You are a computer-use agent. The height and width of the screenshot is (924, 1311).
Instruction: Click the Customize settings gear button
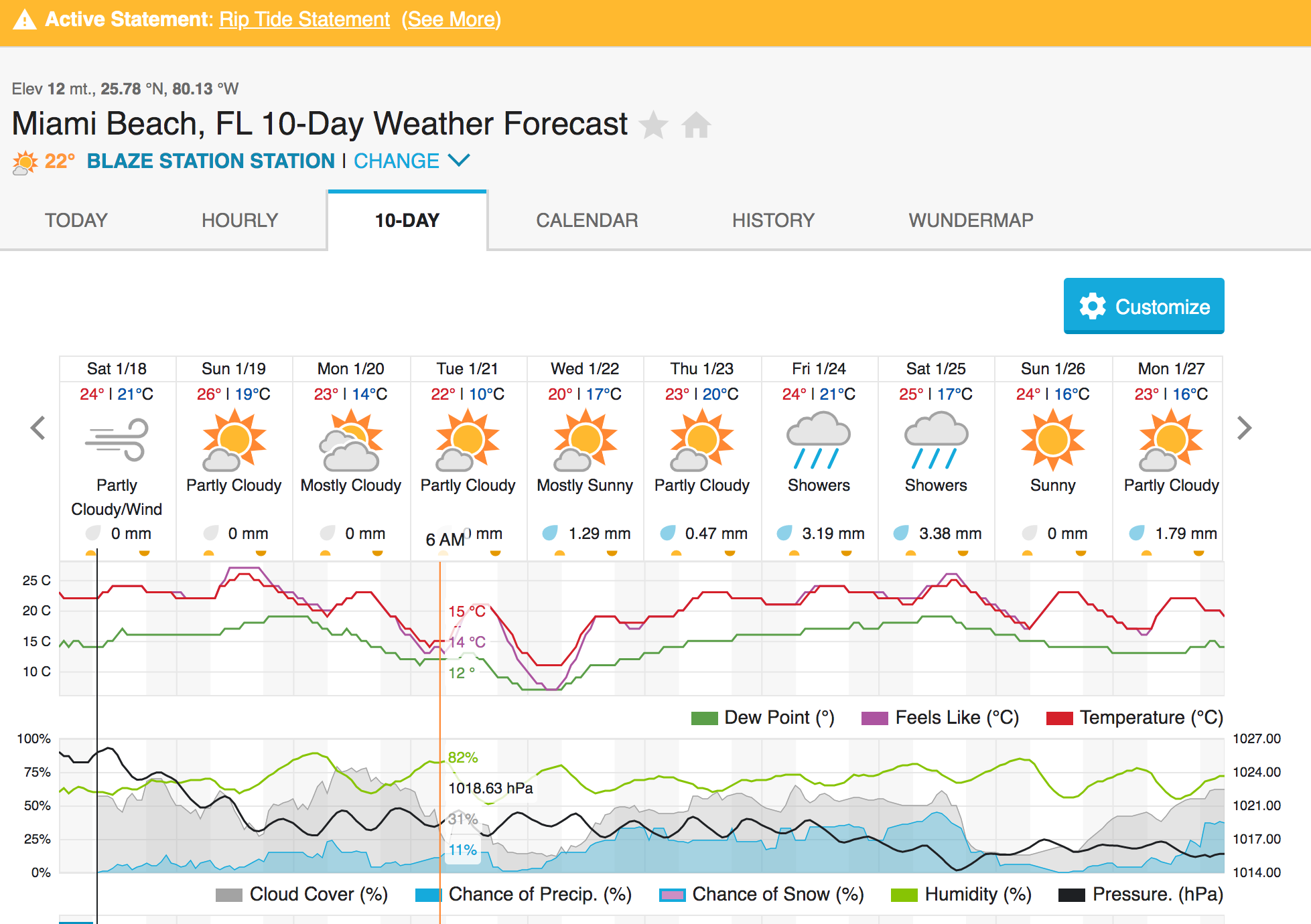point(1143,308)
